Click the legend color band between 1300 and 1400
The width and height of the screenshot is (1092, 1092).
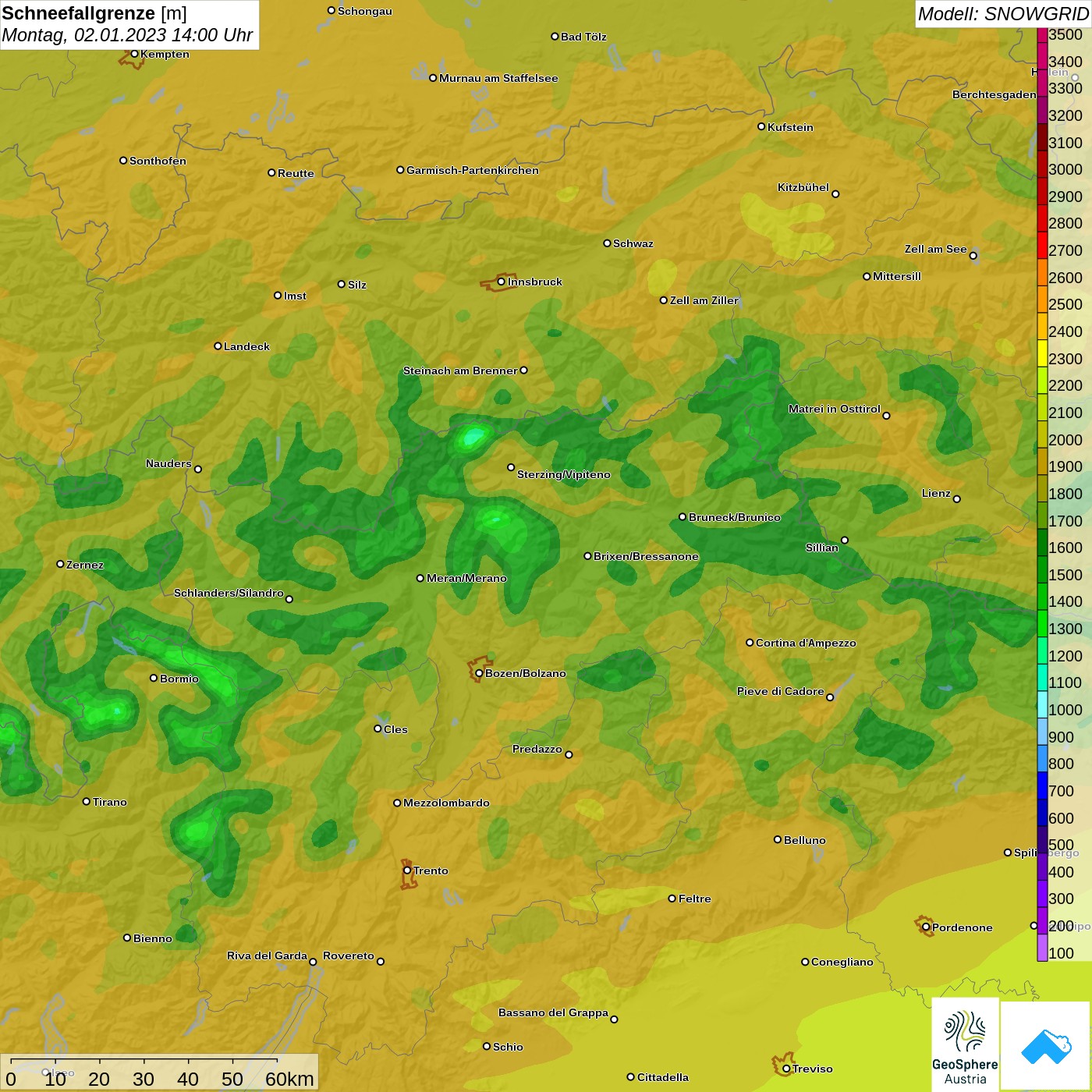[x=1042, y=622]
